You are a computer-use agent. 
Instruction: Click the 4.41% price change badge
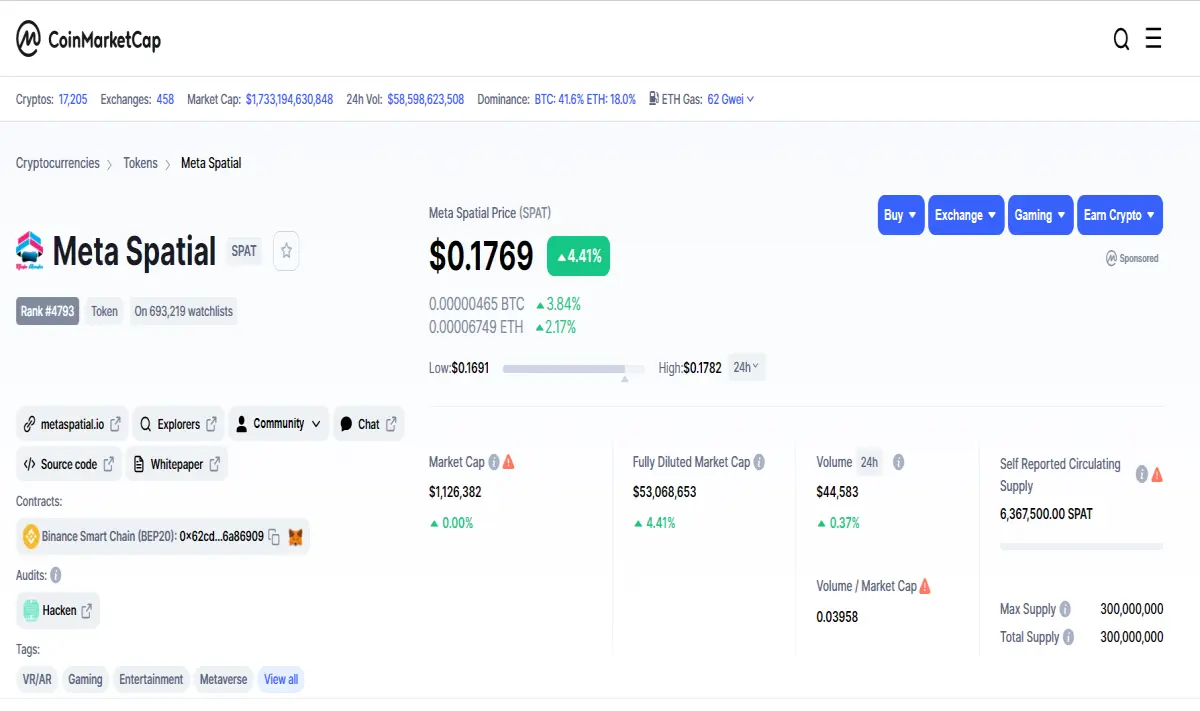pos(578,256)
